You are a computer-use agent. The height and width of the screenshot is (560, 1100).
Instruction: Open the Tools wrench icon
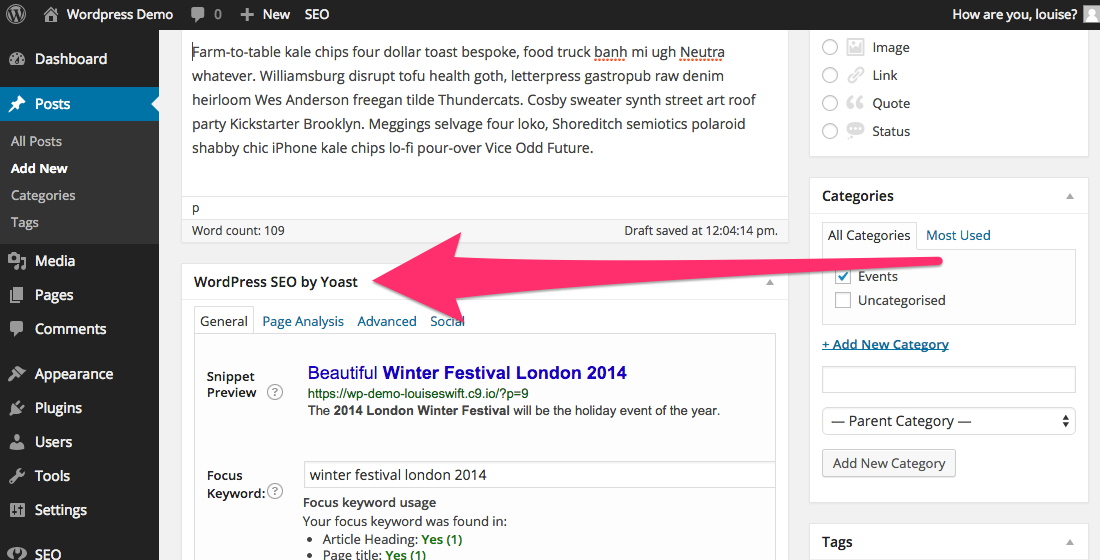pyautogui.click(x=17, y=476)
